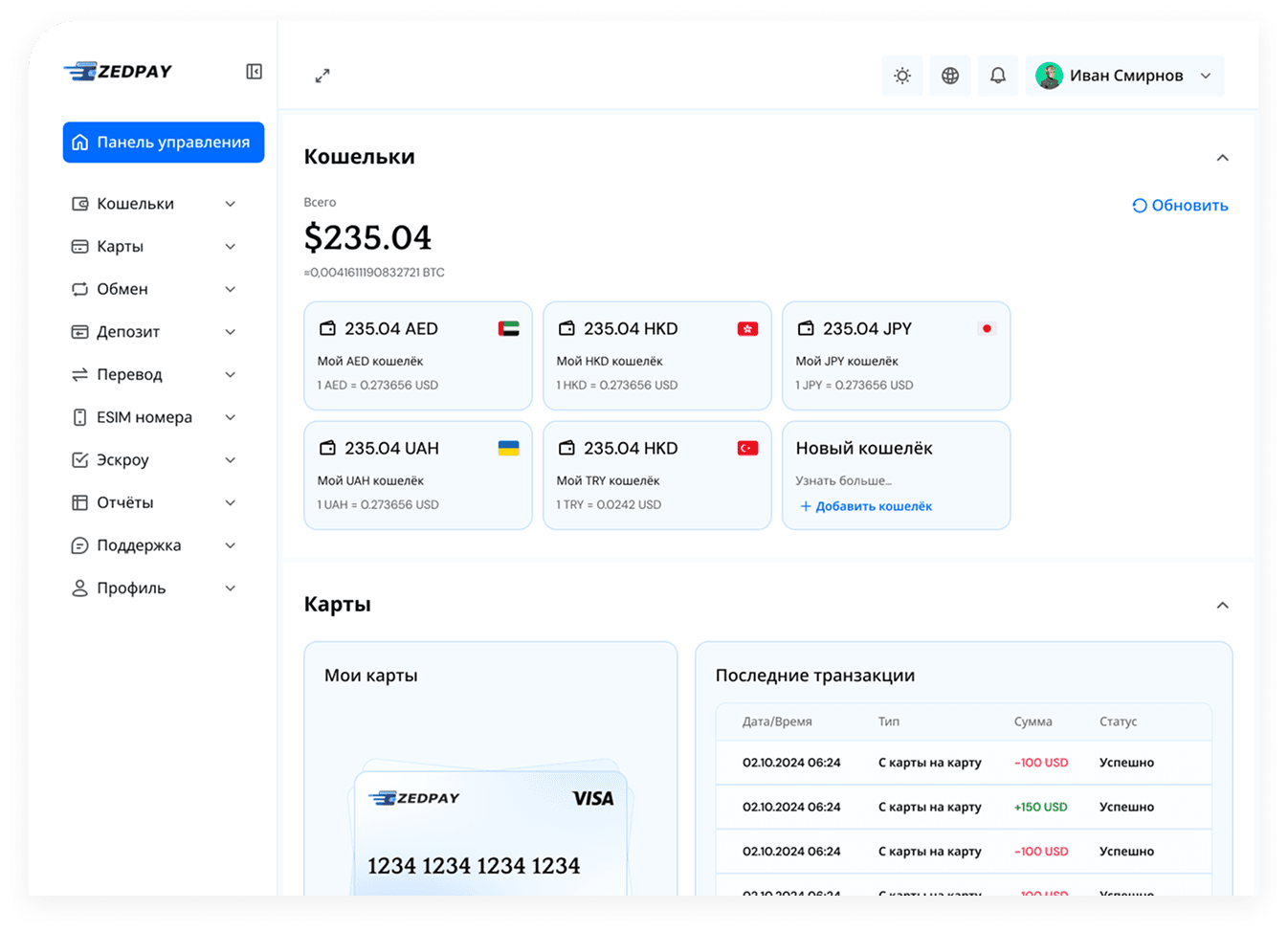Open Перевод menu item label
The image size is (1288, 932).
129,375
